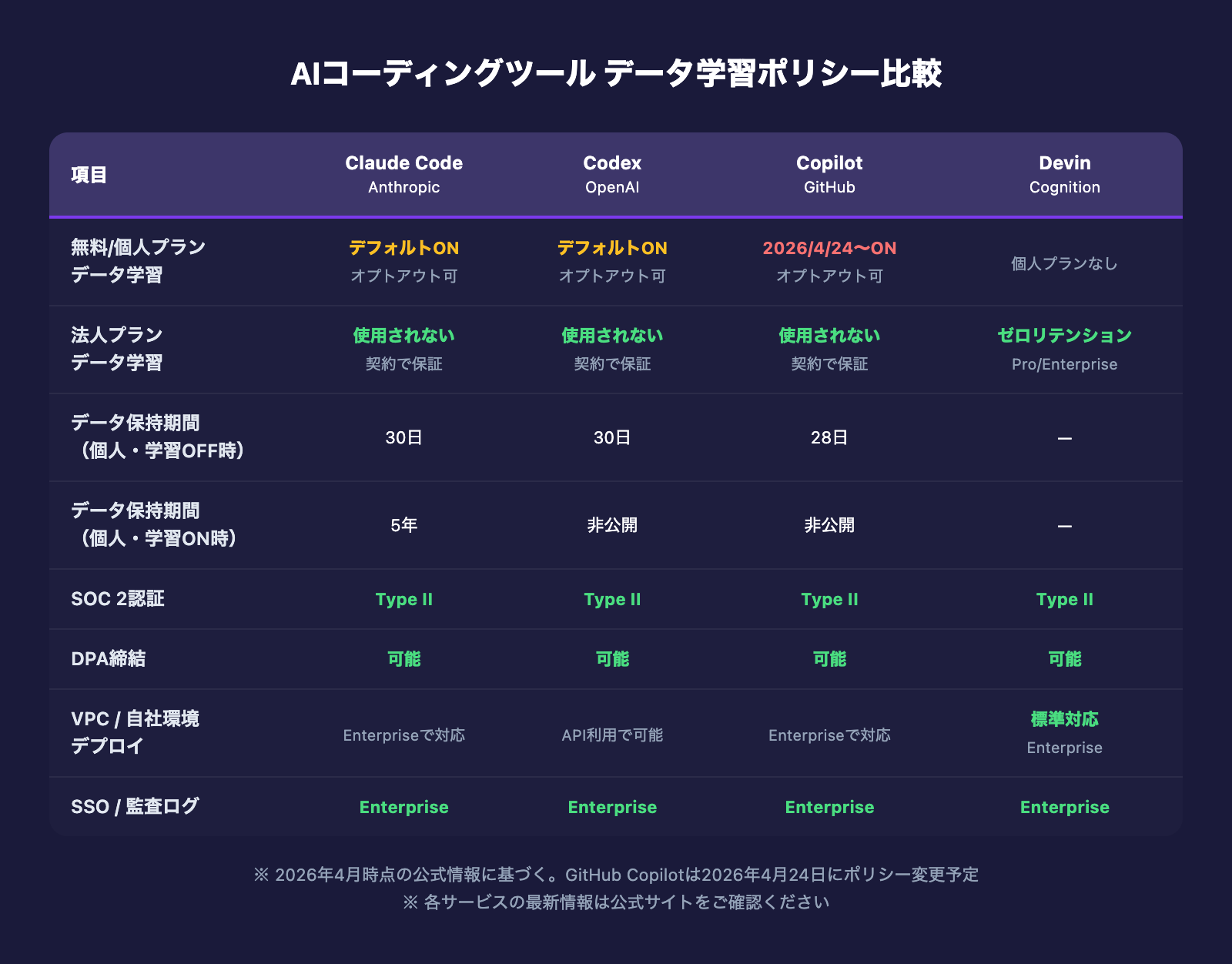Select the green 標準対応 text for Devin
The image size is (1232, 964).
(x=1064, y=719)
